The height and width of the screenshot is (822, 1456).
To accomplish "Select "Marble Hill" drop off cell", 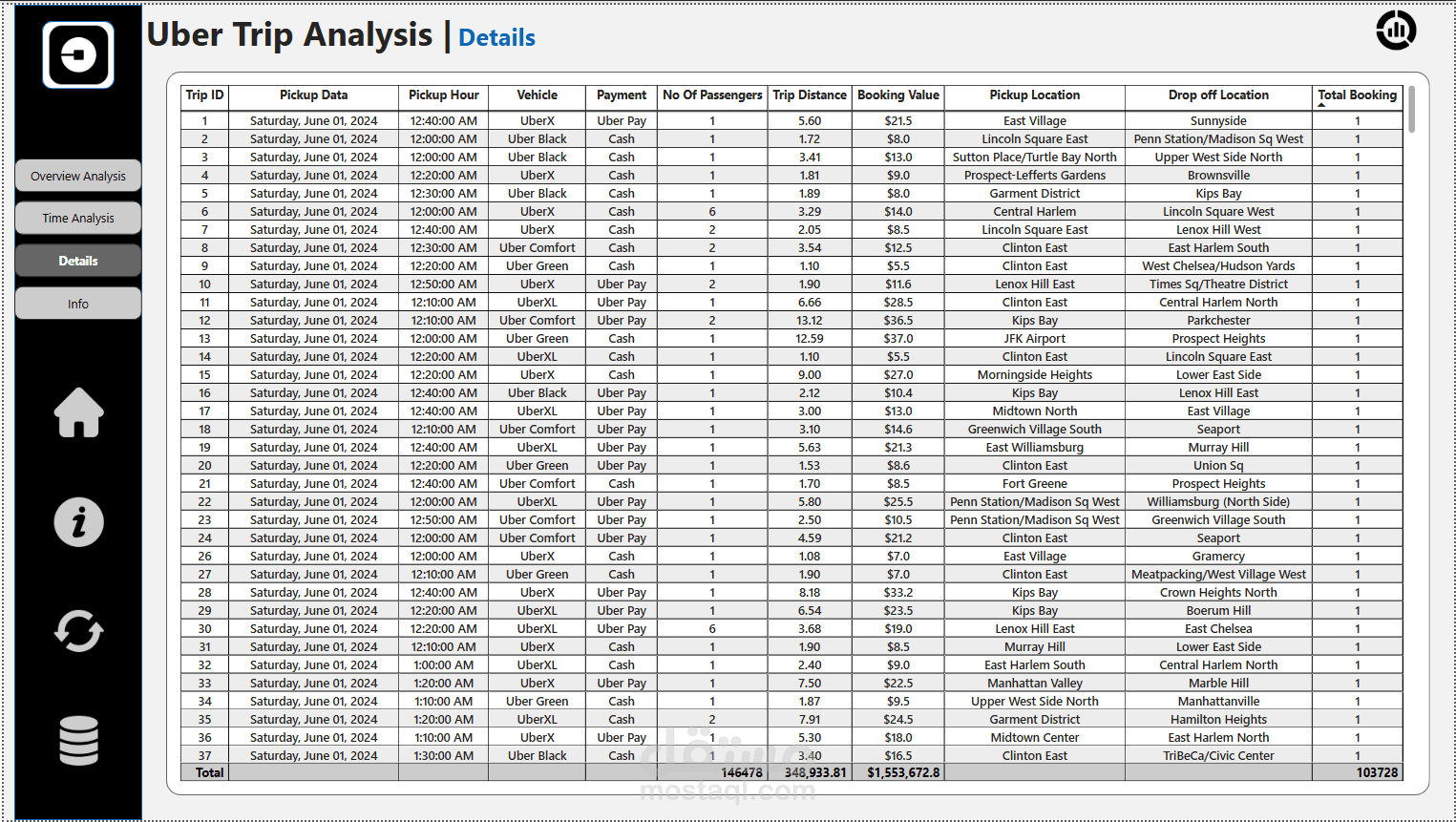I will 1218,684.
